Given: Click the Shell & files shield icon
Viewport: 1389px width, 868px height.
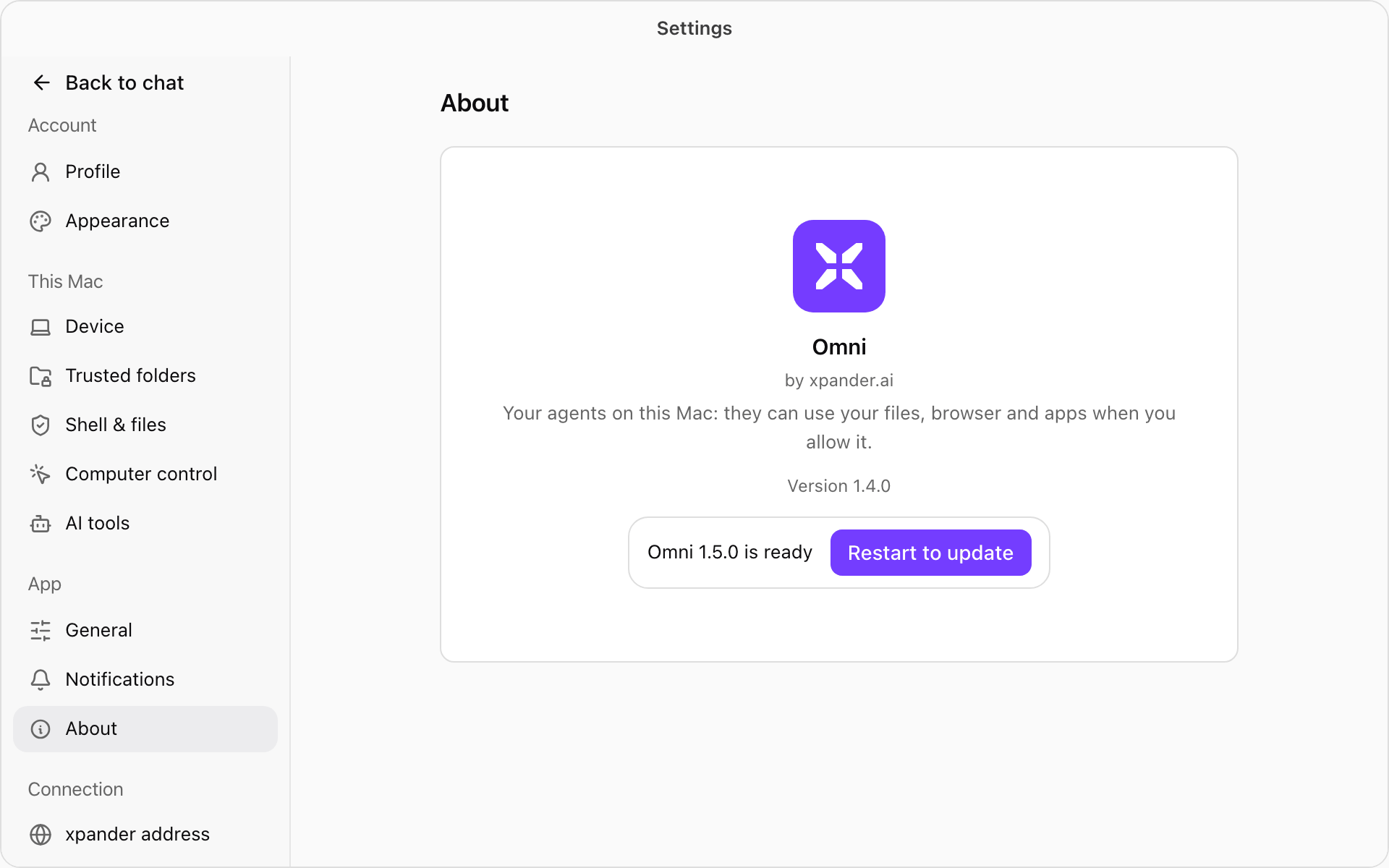Looking at the screenshot, I should pos(41,425).
